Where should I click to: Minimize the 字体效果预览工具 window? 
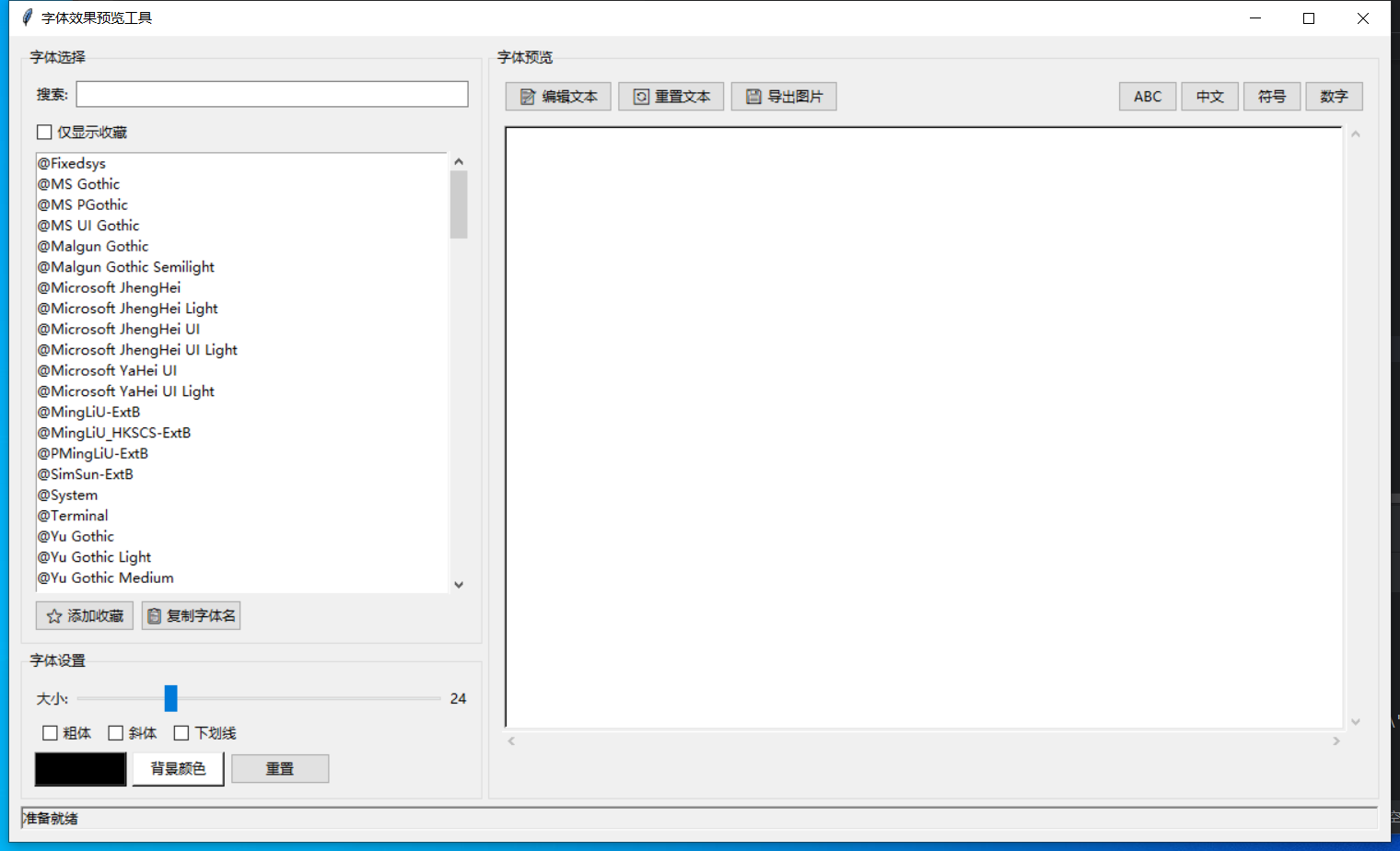tap(1255, 17)
